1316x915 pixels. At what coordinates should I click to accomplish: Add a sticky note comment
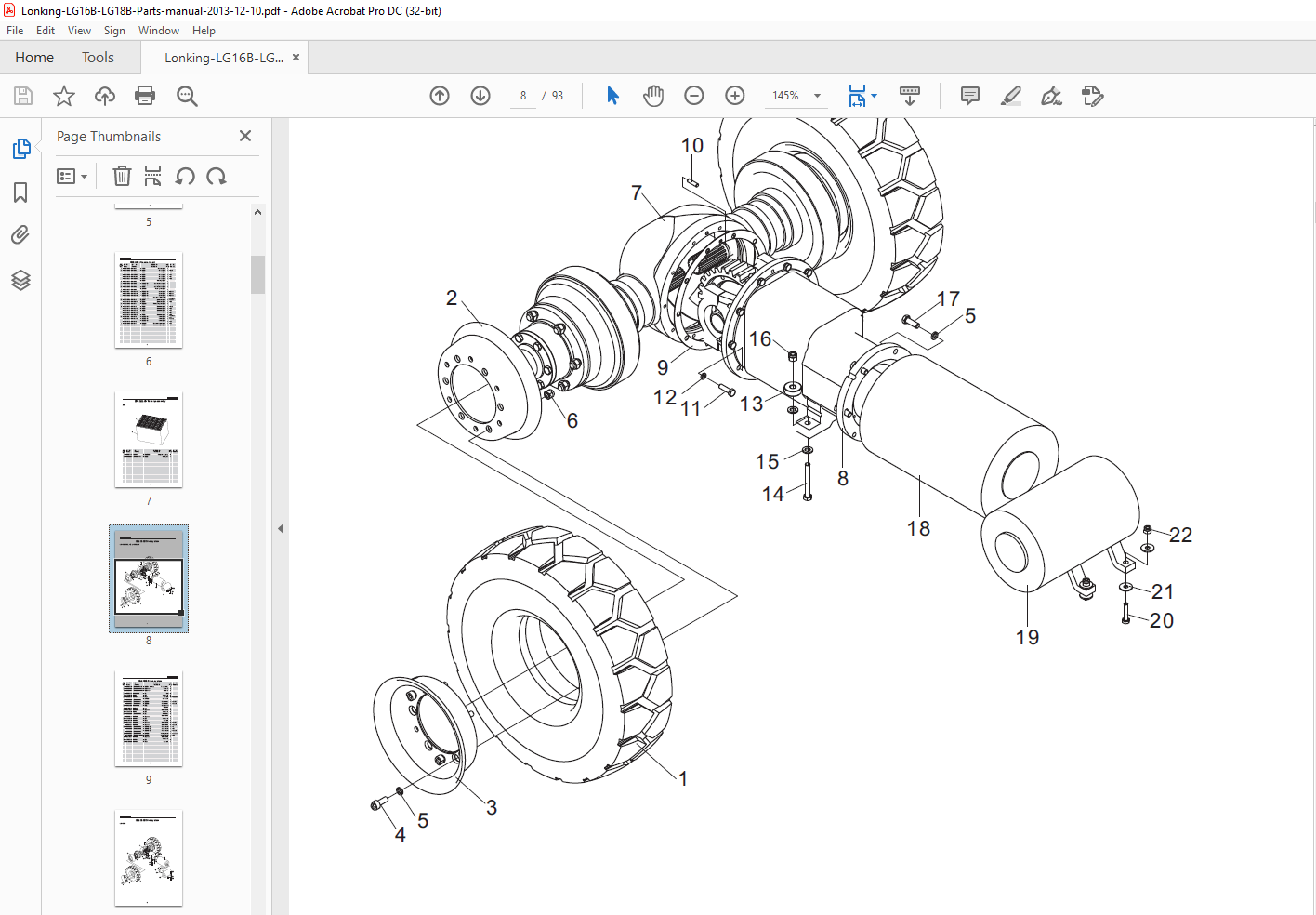click(970, 96)
